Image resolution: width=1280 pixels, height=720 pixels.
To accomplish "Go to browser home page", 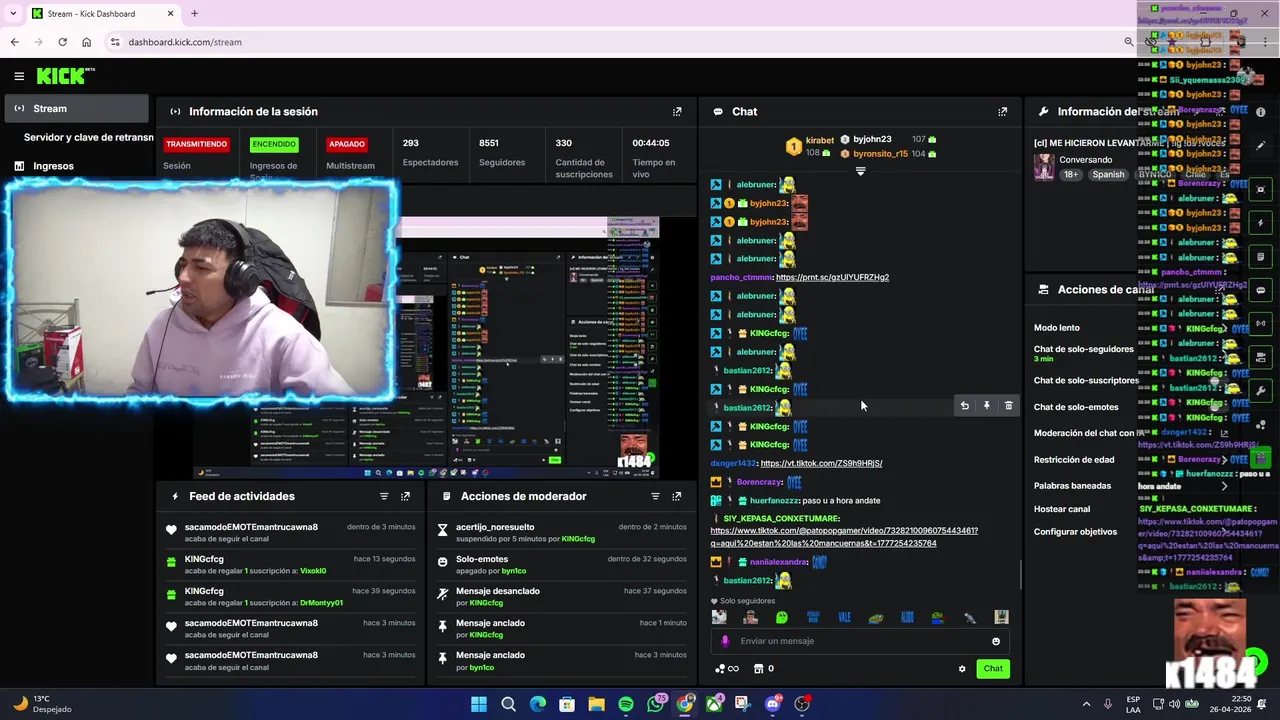I will click(x=87, y=42).
